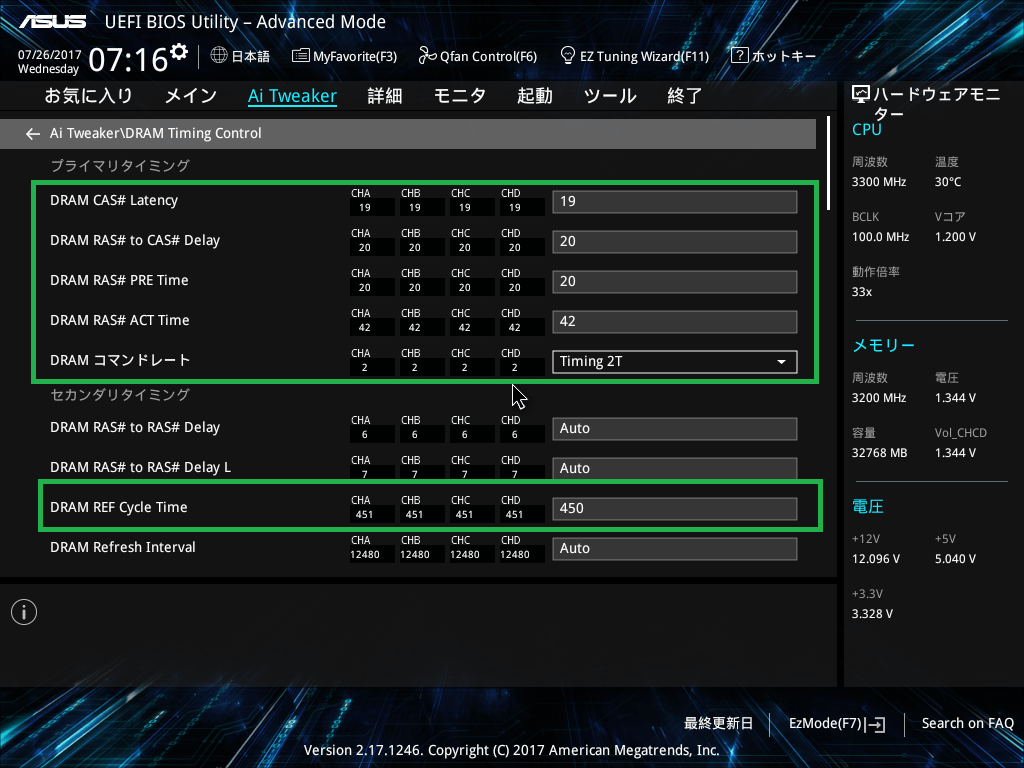The height and width of the screenshot is (768, 1024).
Task: Click the hardware monitor icon
Action: 861,95
